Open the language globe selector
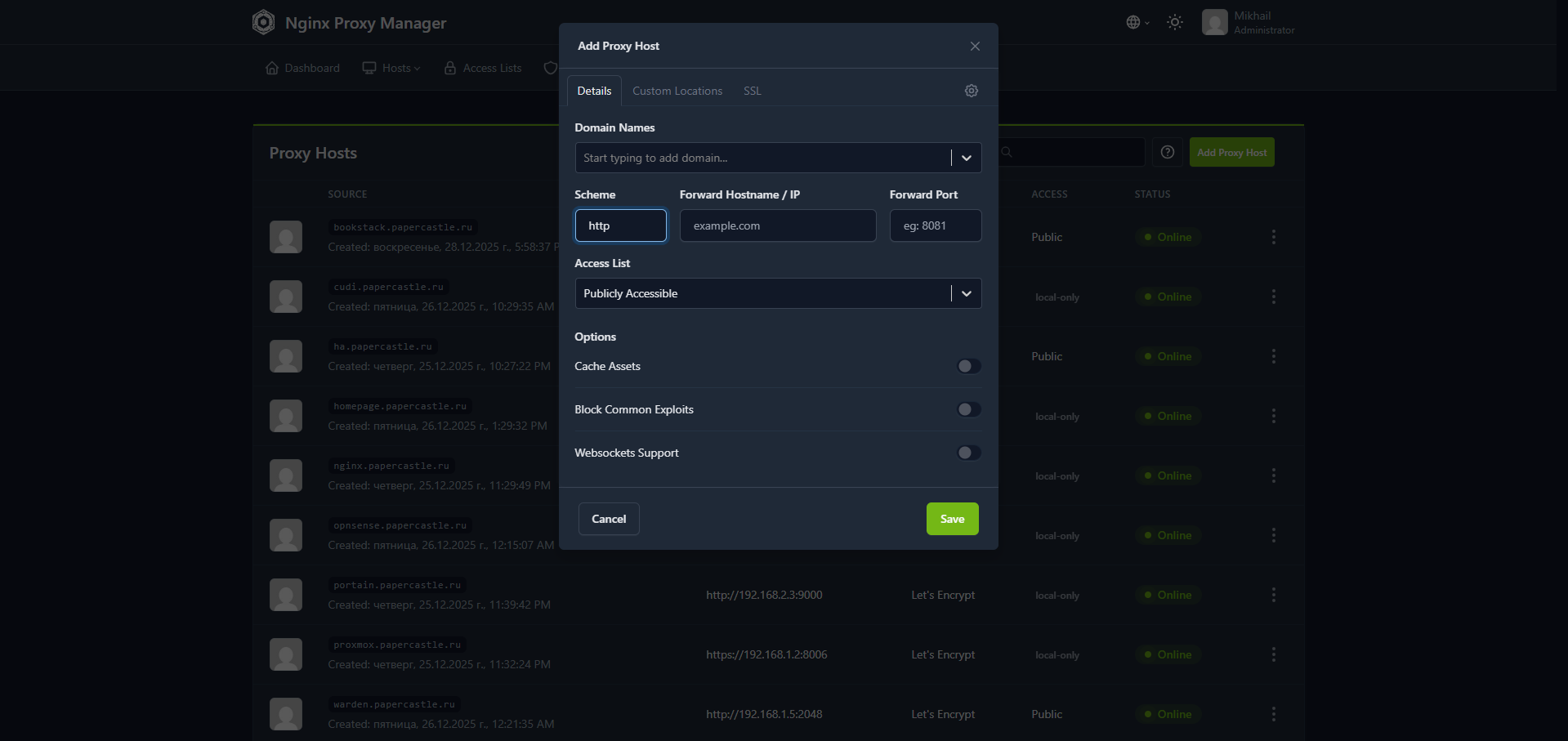The width and height of the screenshot is (1568, 741). (1137, 22)
